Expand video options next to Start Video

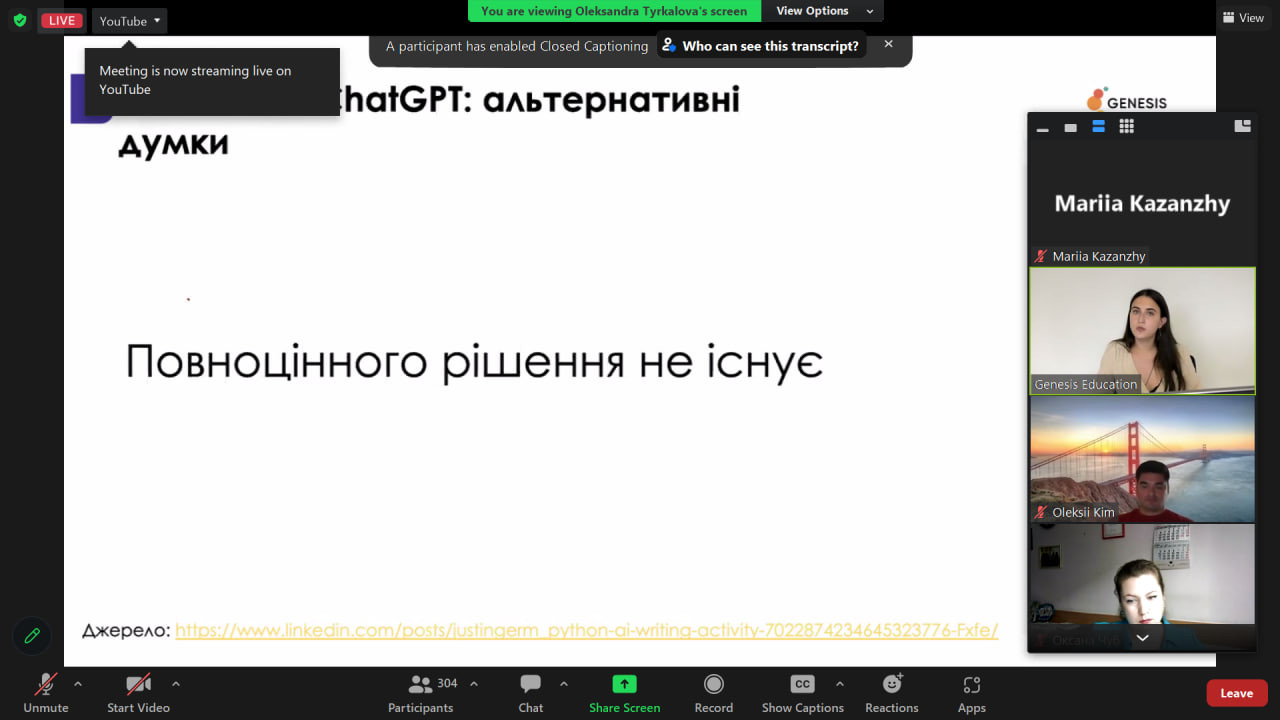coord(176,684)
